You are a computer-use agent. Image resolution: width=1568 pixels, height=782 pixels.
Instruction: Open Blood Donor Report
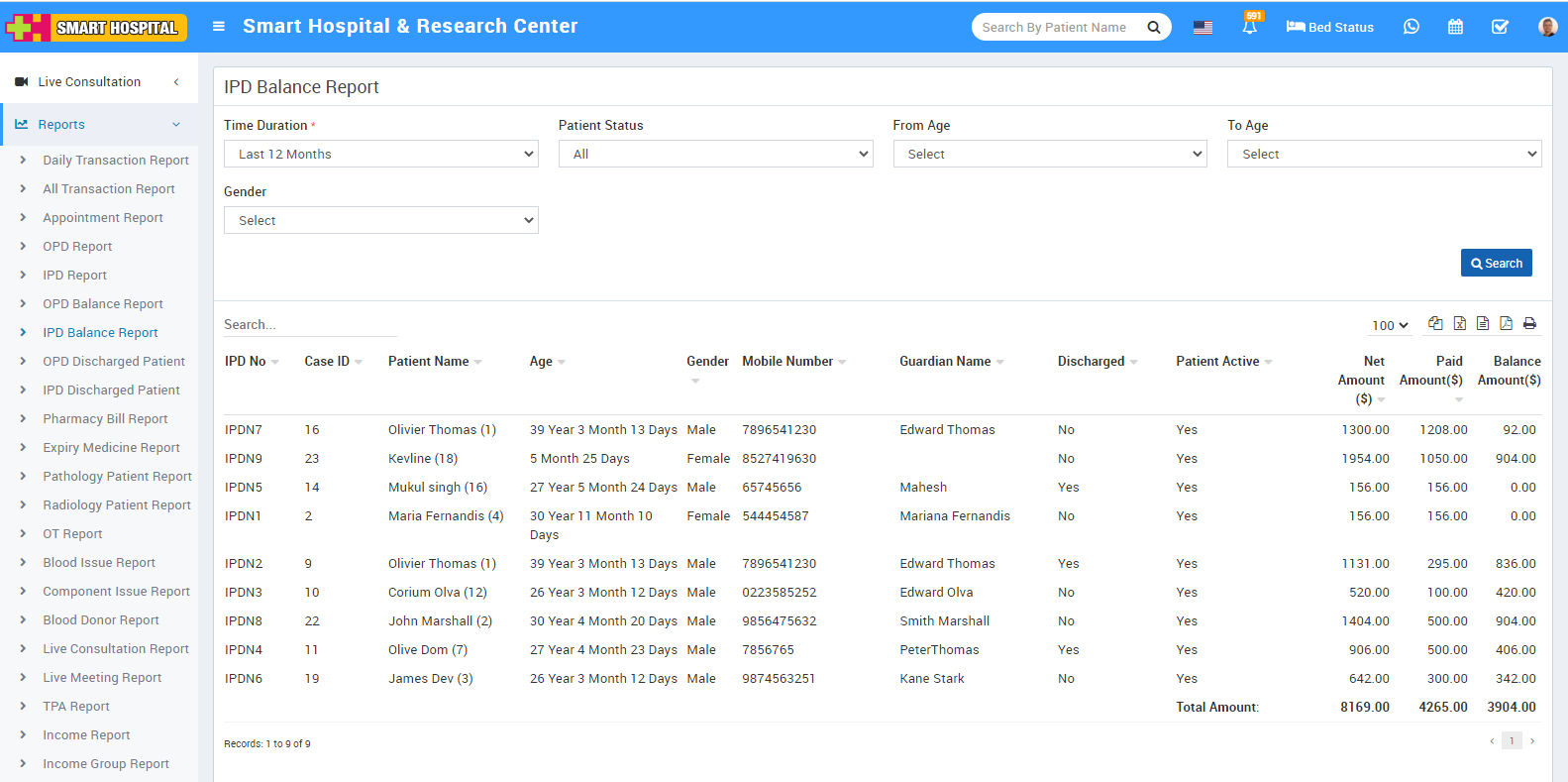click(x=101, y=620)
